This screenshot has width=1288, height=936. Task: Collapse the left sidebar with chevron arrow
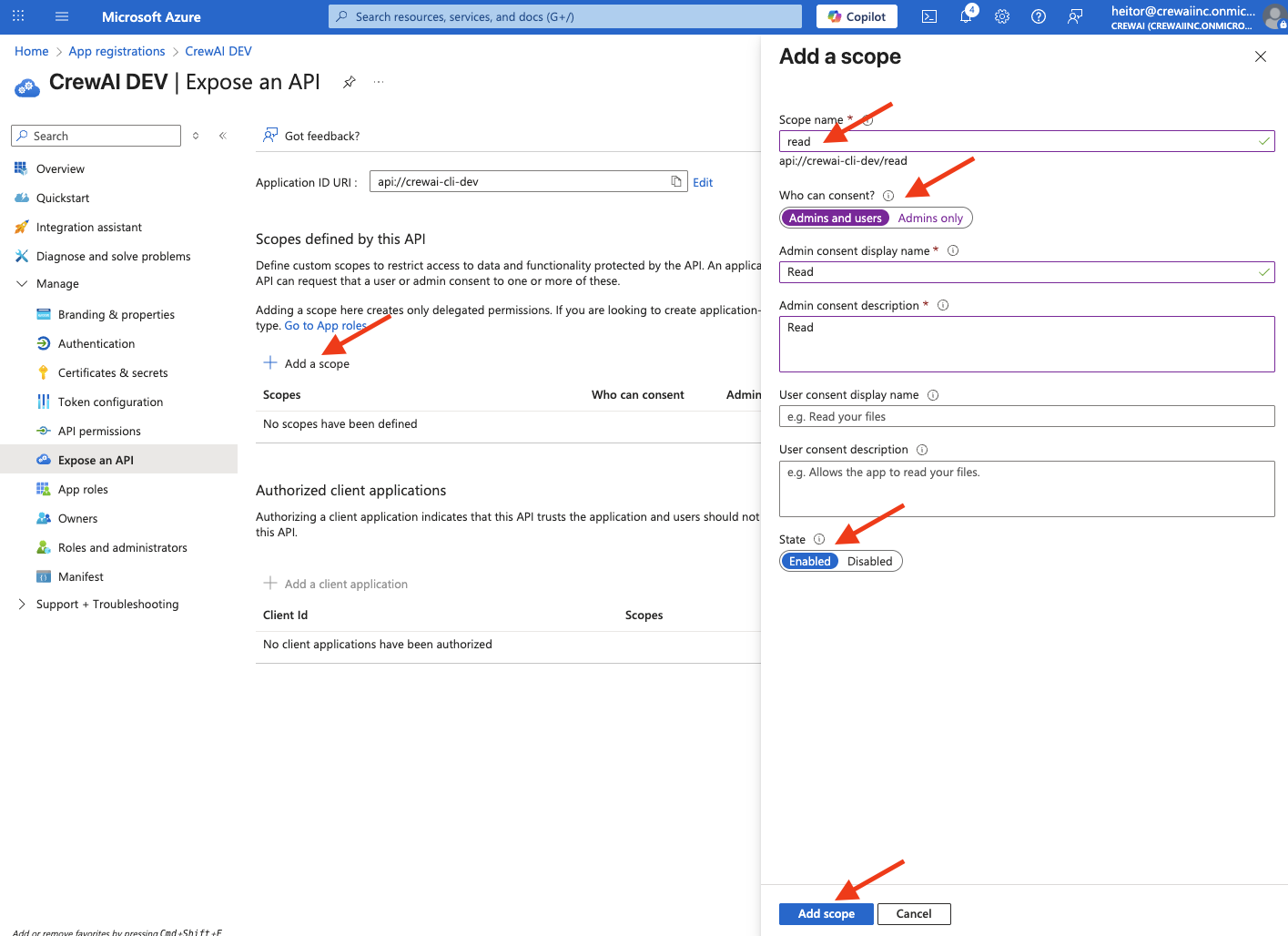pos(222,135)
